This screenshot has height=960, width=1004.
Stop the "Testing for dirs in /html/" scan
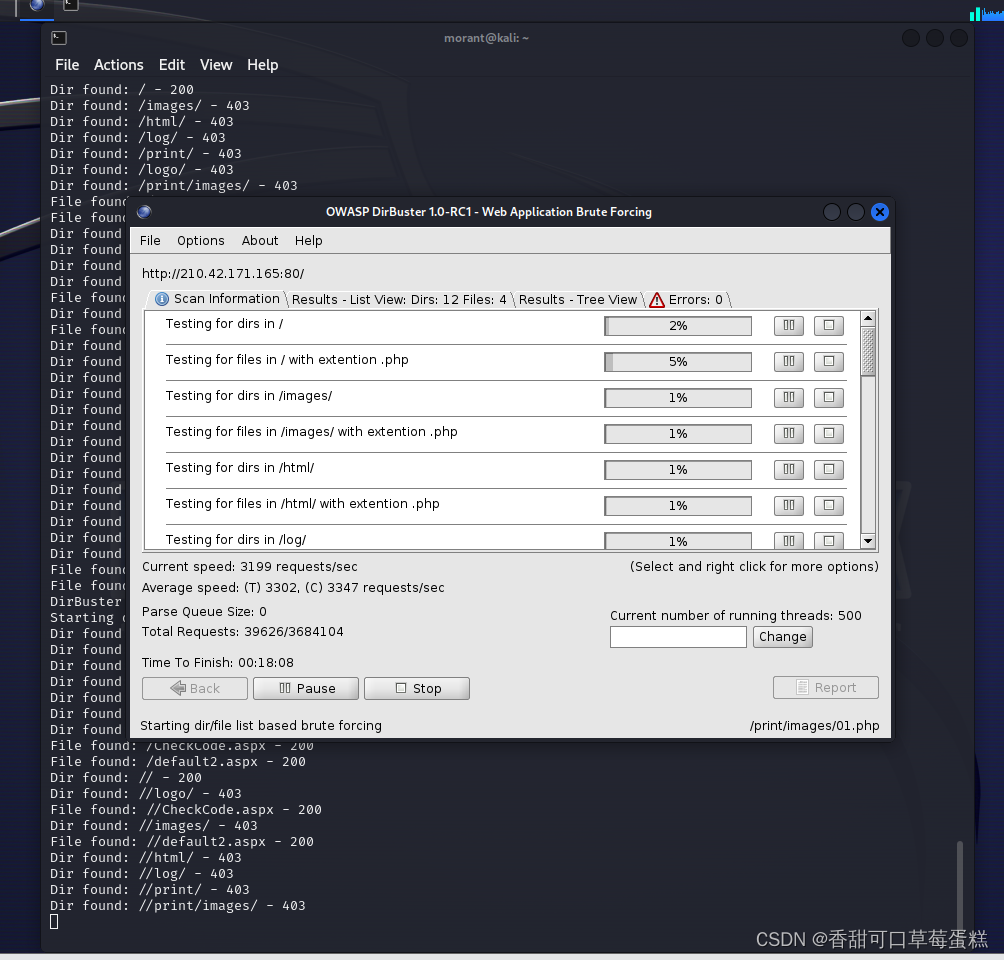pyautogui.click(x=828, y=469)
